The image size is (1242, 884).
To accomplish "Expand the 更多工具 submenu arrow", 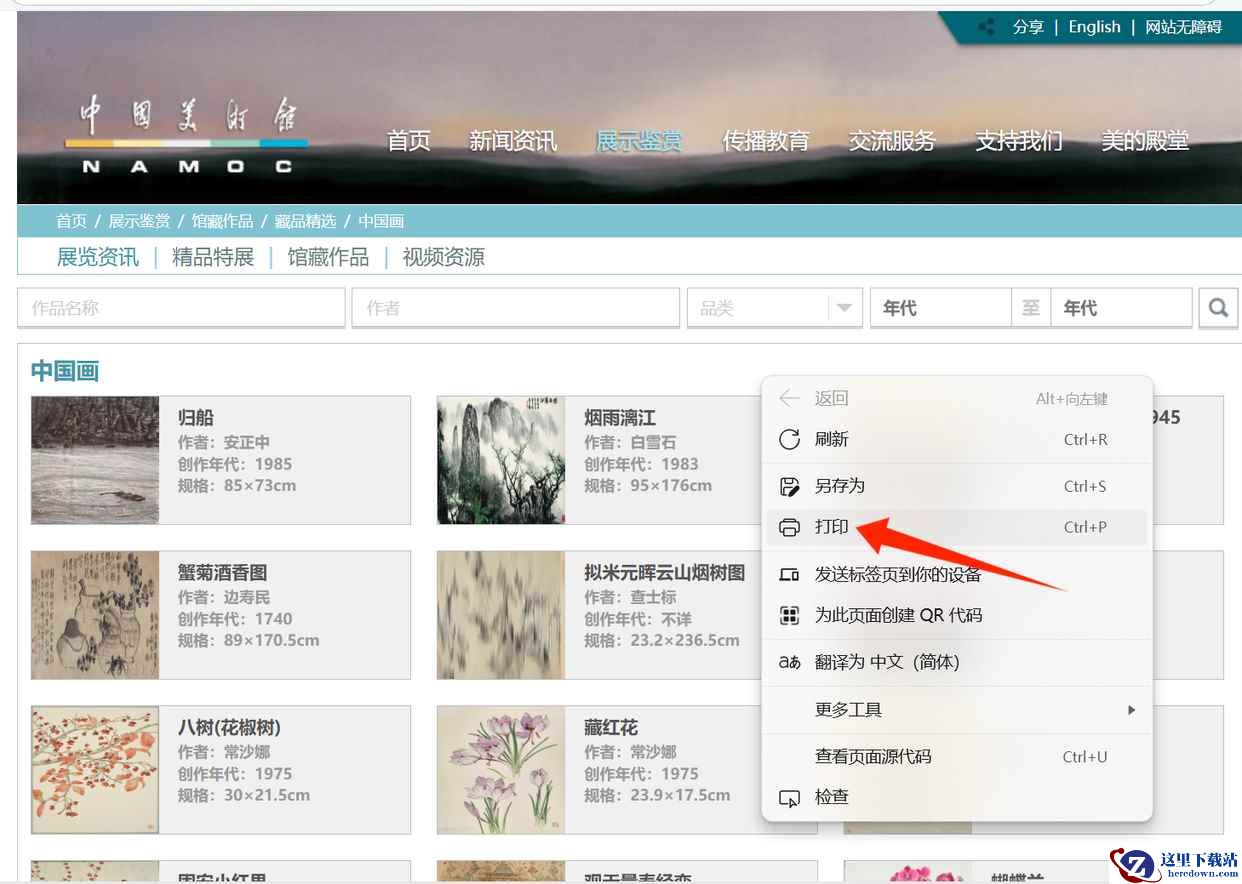I will click(x=1131, y=710).
